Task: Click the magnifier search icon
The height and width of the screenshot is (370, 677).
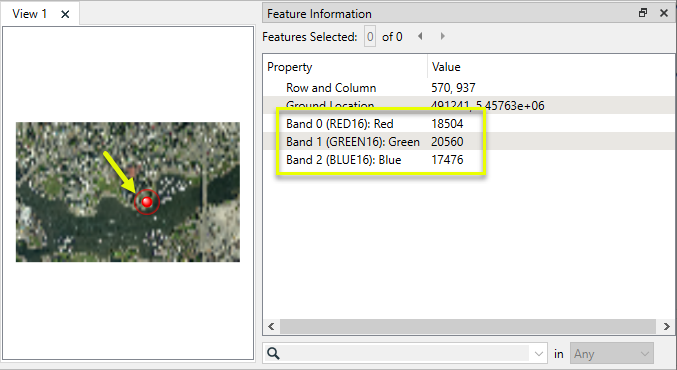Action: (x=273, y=354)
